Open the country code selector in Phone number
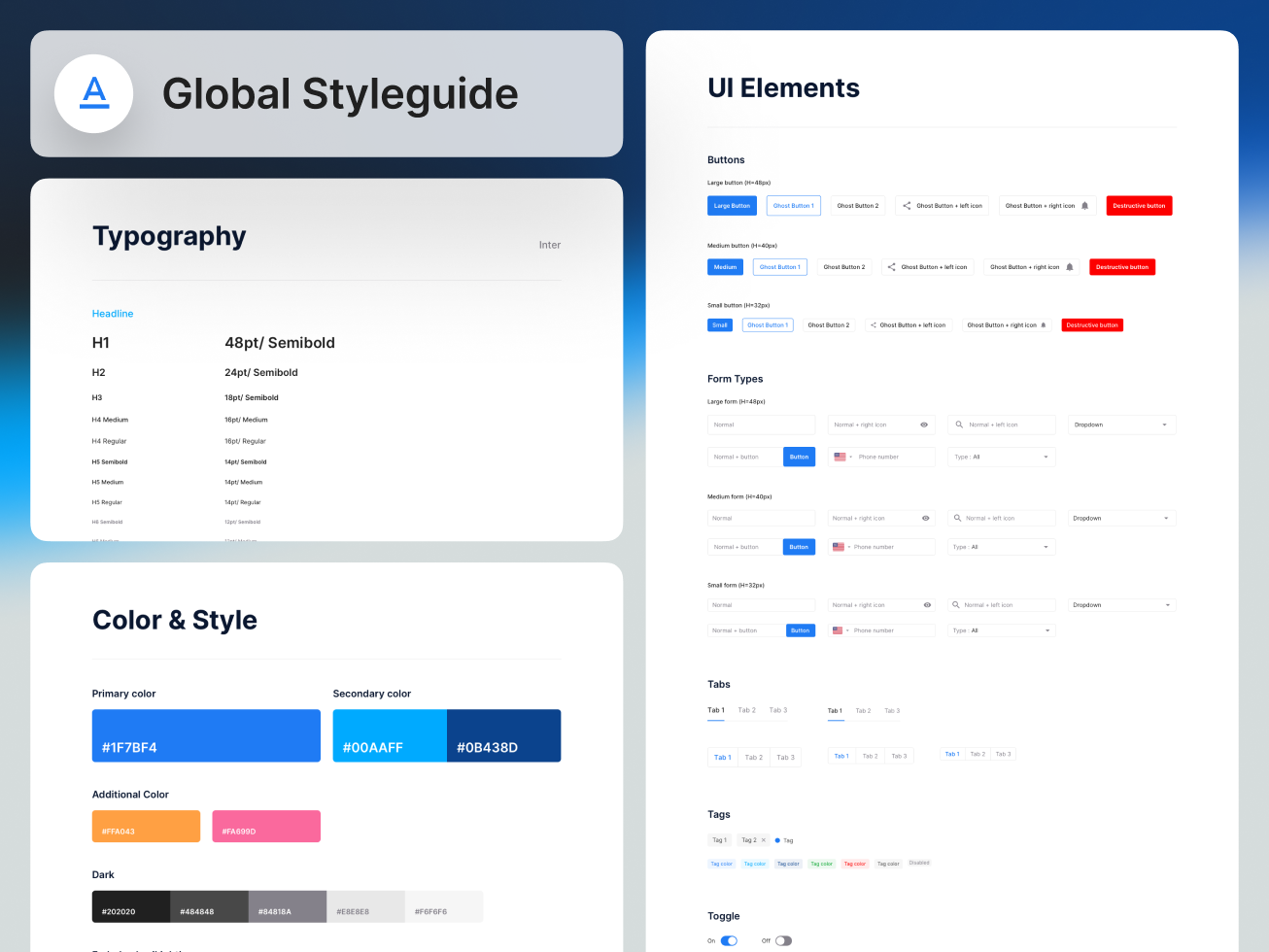 click(x=850, y=456)
